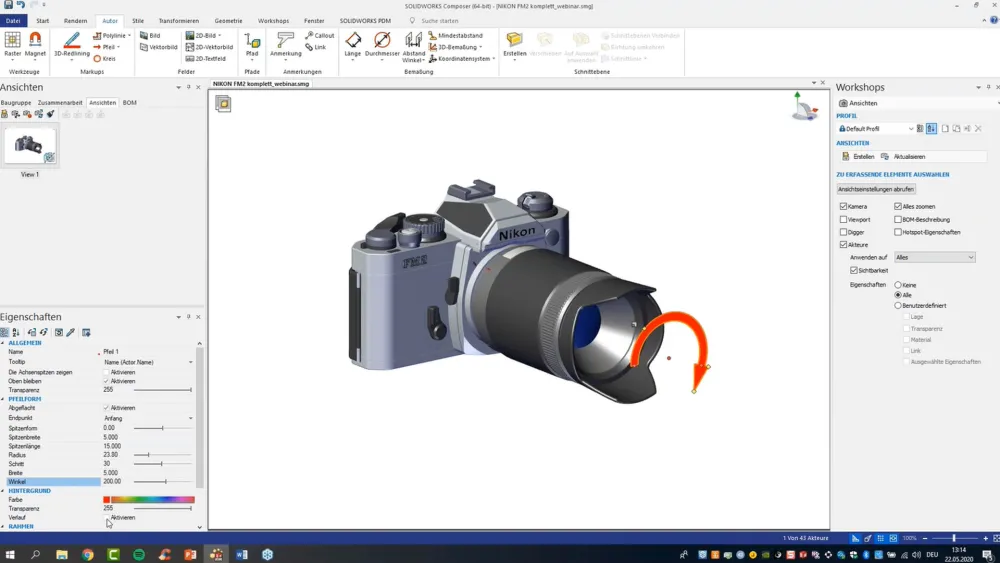Select Abstand Winkel measurement
This screenshot has height=563, width=1000.
(413, 47)
